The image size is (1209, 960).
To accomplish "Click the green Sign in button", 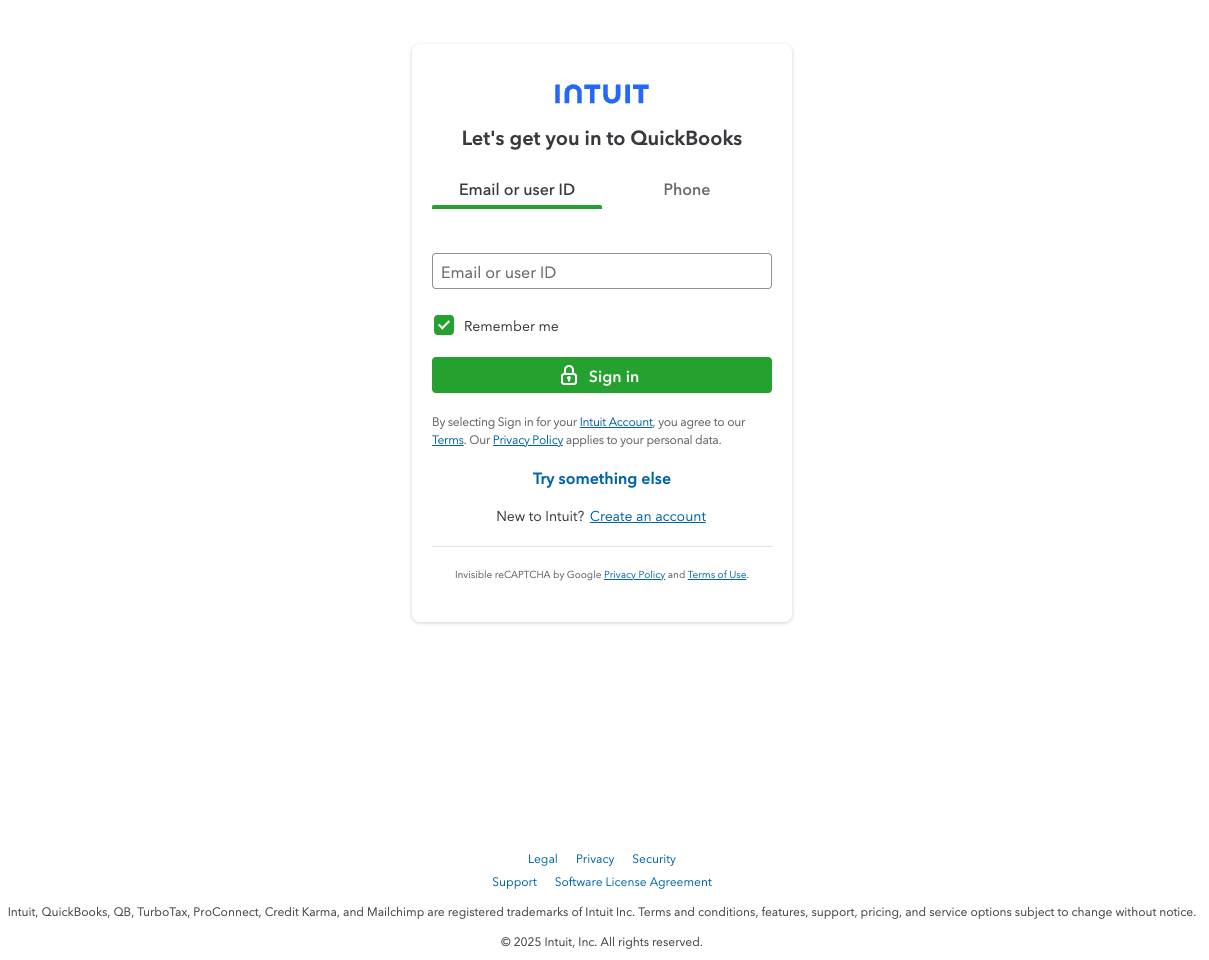I will pos(602,375).
